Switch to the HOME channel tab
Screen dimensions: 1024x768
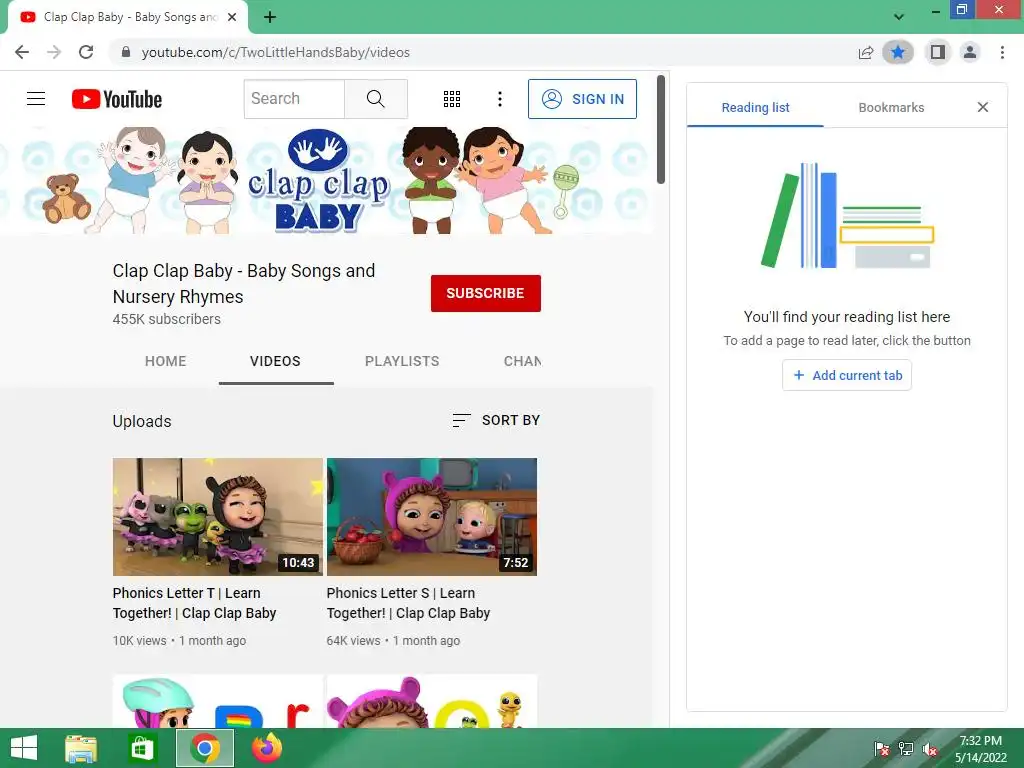(165, 361)
